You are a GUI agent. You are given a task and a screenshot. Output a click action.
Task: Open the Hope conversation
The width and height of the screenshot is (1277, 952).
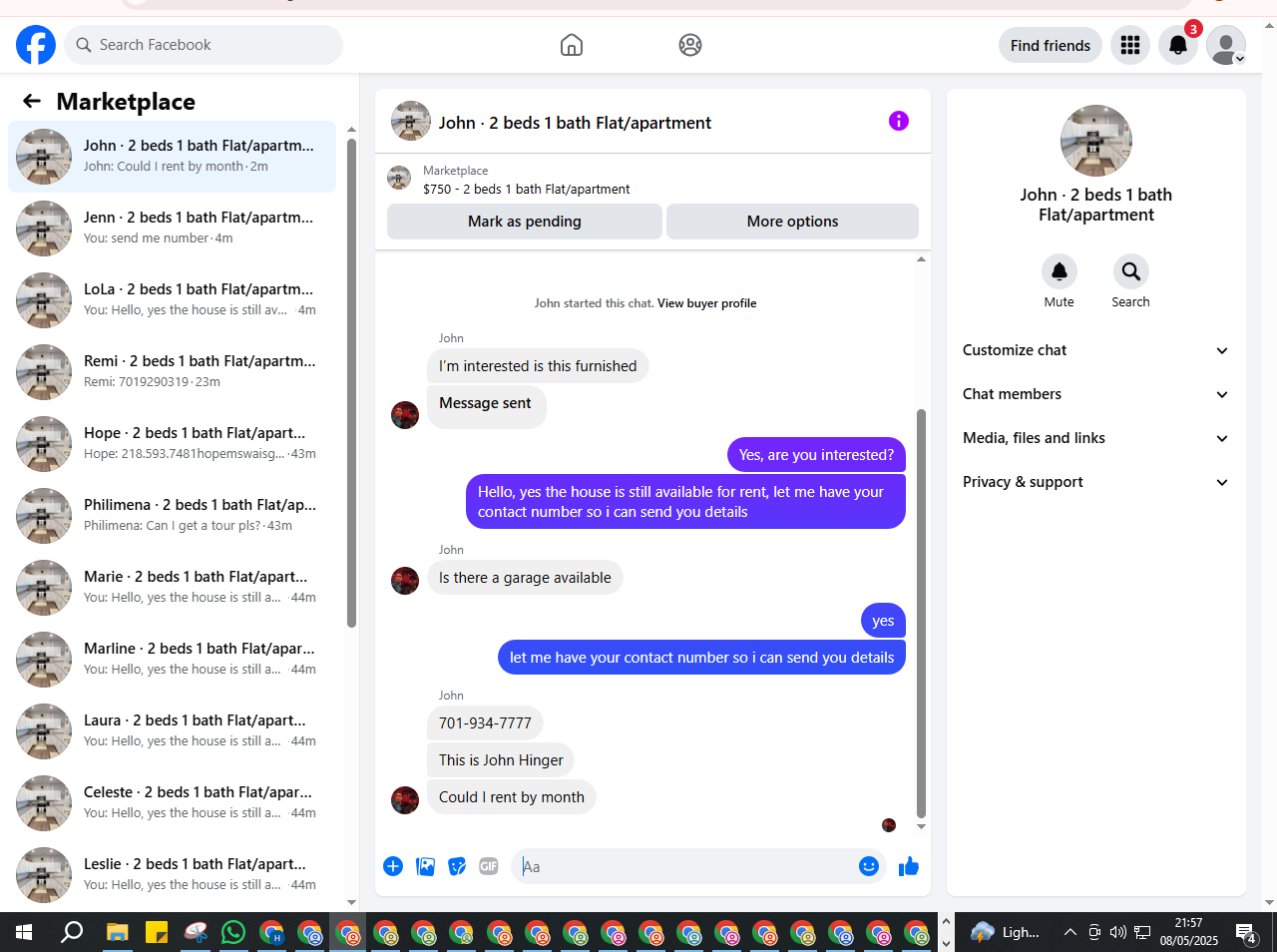point(172,444)
